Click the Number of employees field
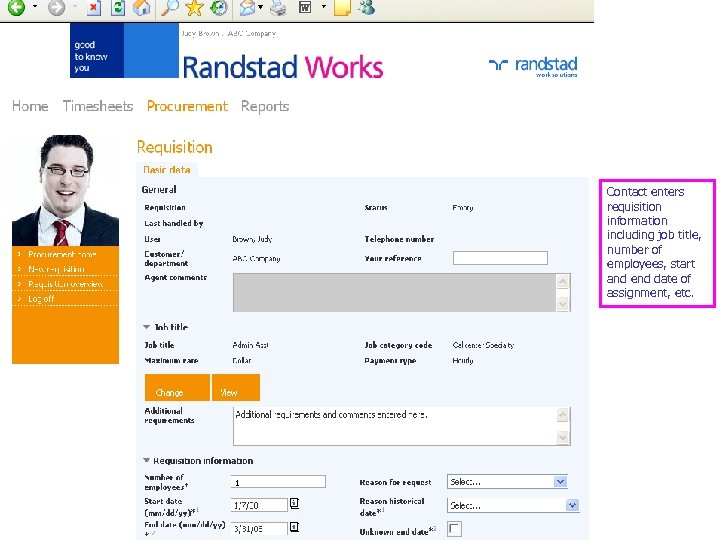 [278, 482]
